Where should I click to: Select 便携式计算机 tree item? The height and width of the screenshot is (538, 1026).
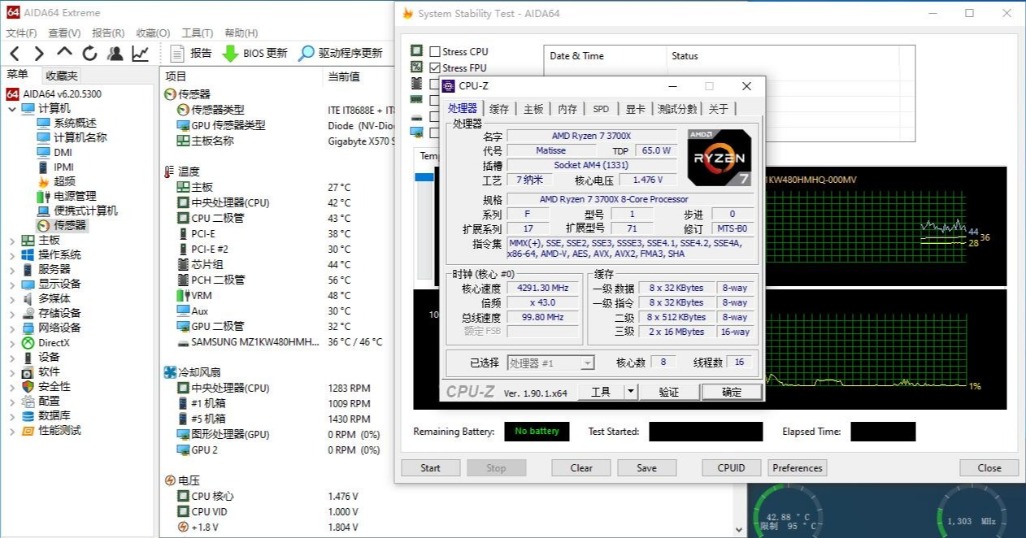point(85,211)
